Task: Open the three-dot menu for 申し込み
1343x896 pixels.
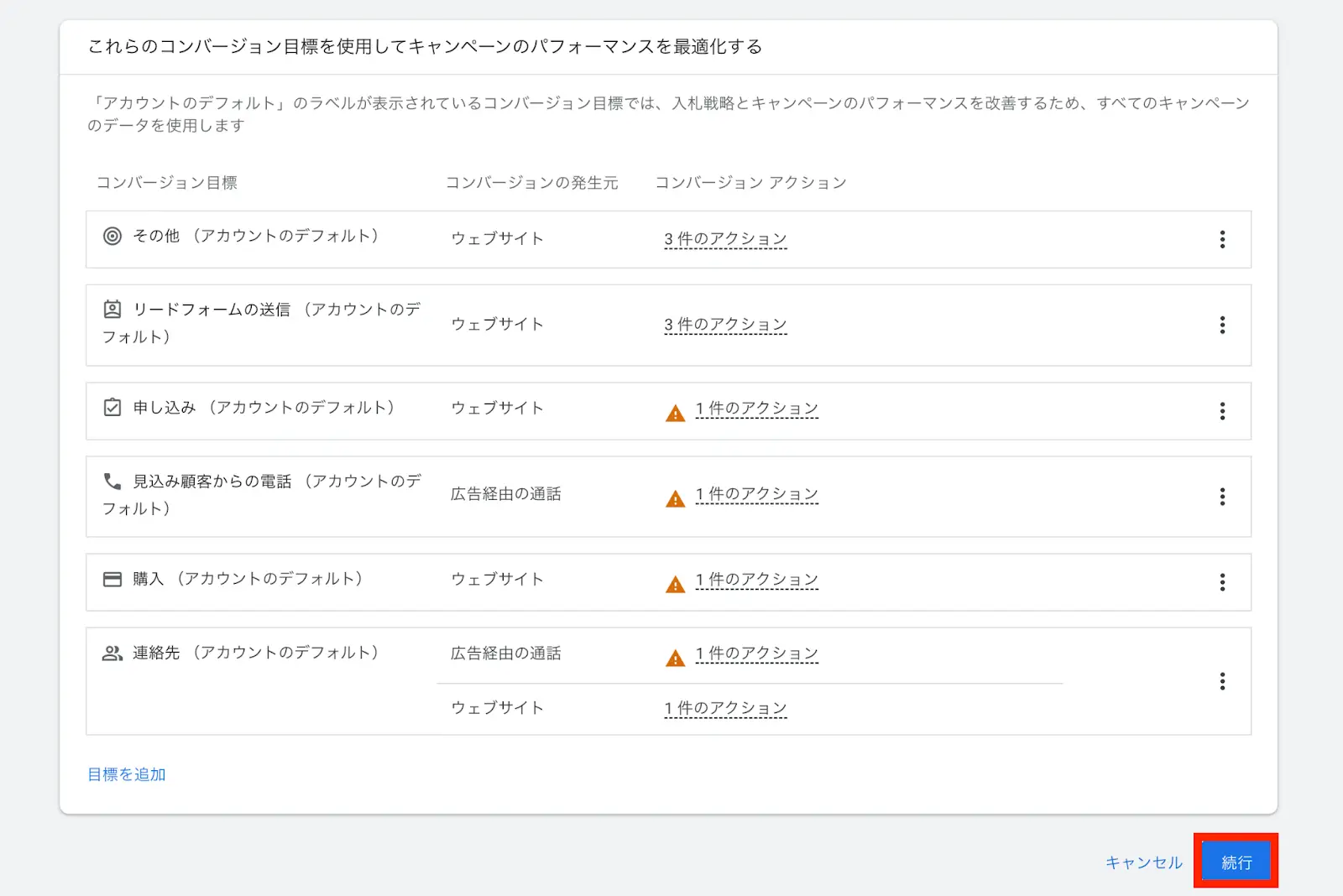Action: 1222,411
